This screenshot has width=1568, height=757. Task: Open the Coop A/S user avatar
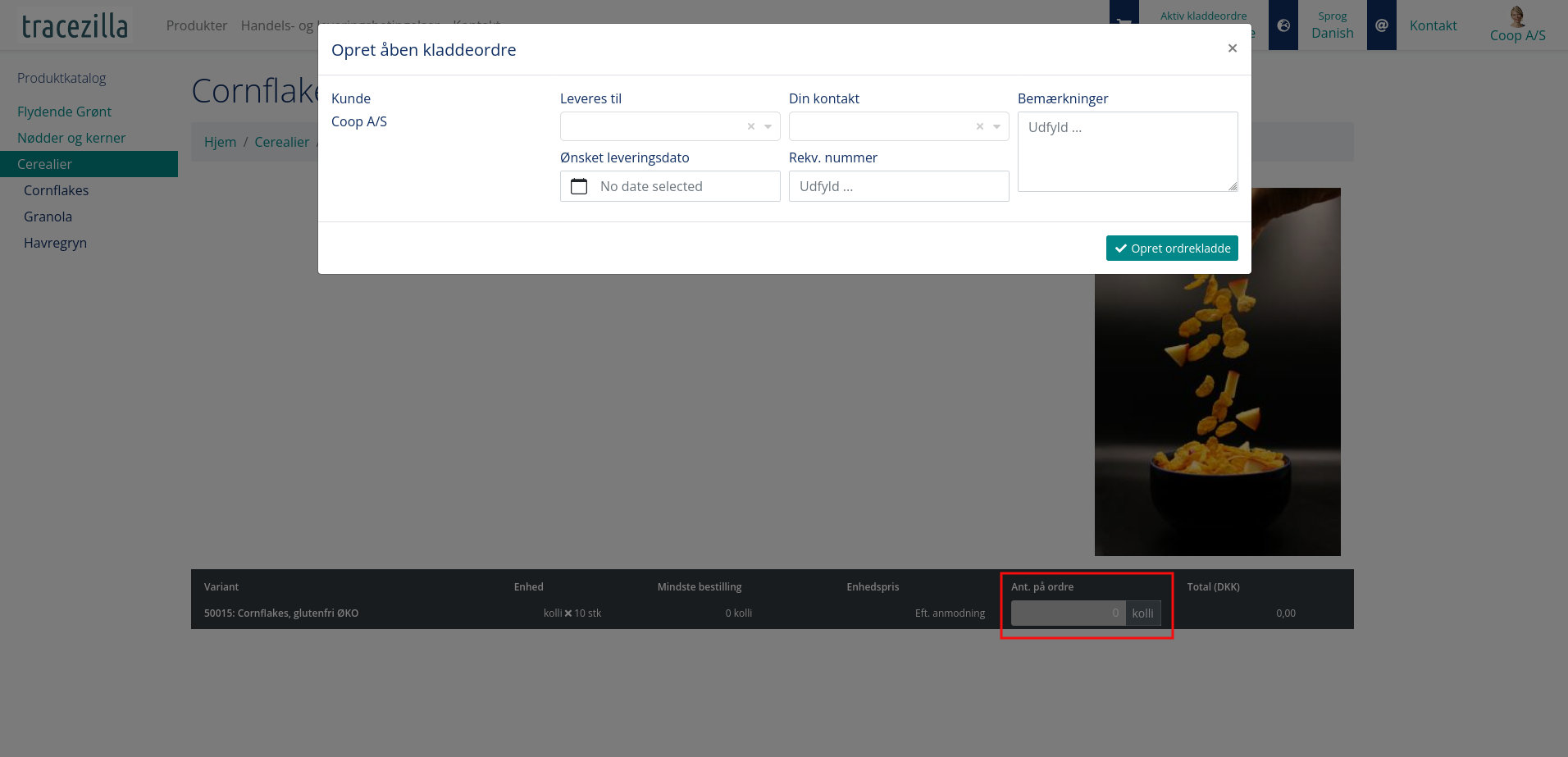coord(1517,17)
